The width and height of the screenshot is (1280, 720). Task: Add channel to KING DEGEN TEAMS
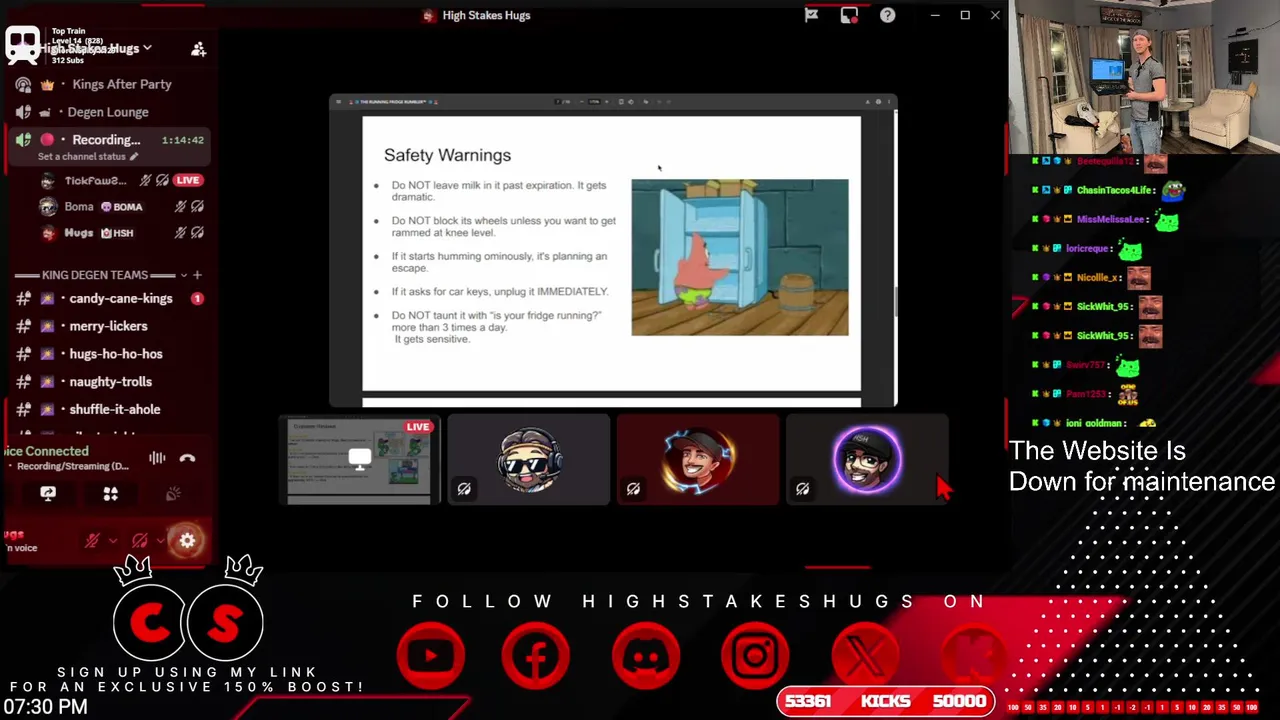coord(197,275)
